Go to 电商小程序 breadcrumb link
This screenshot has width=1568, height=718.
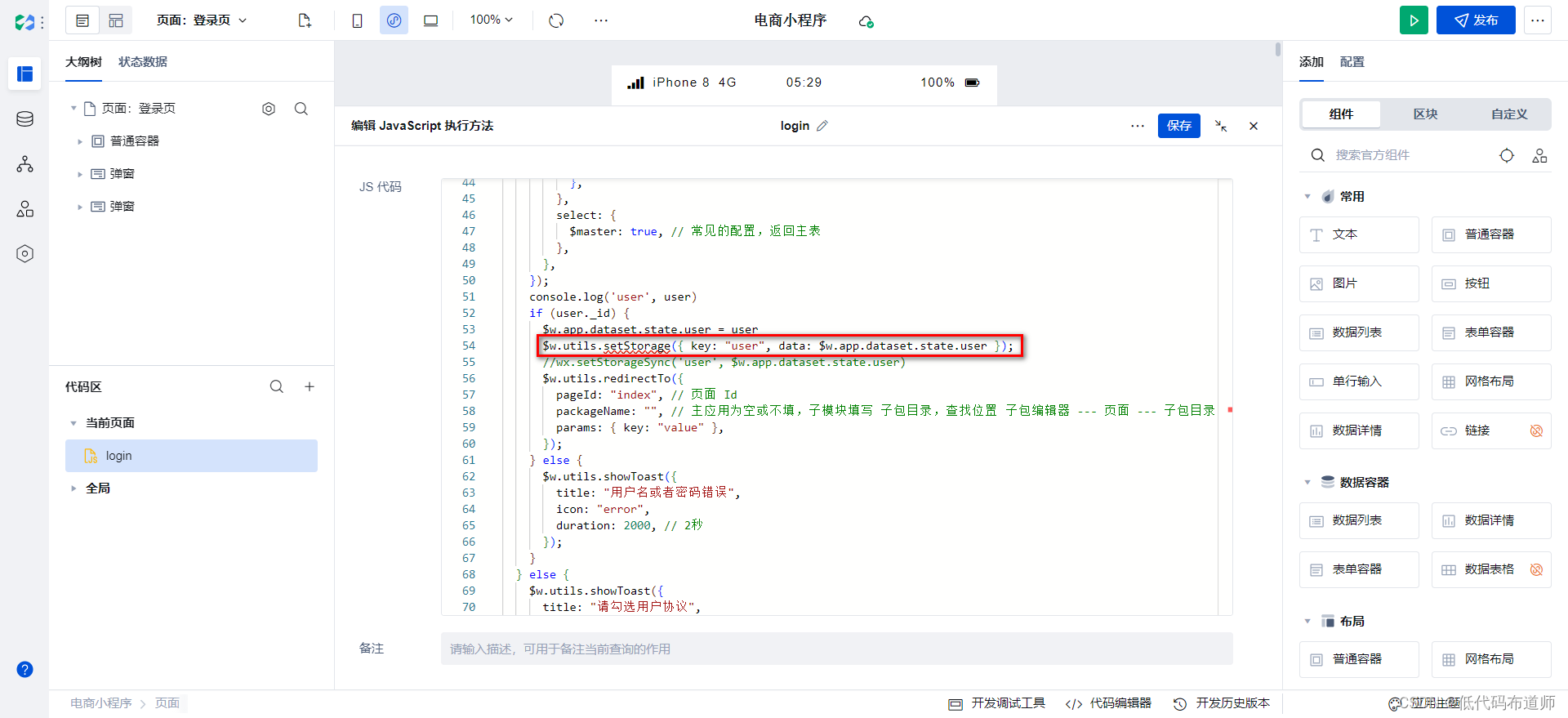101,703
